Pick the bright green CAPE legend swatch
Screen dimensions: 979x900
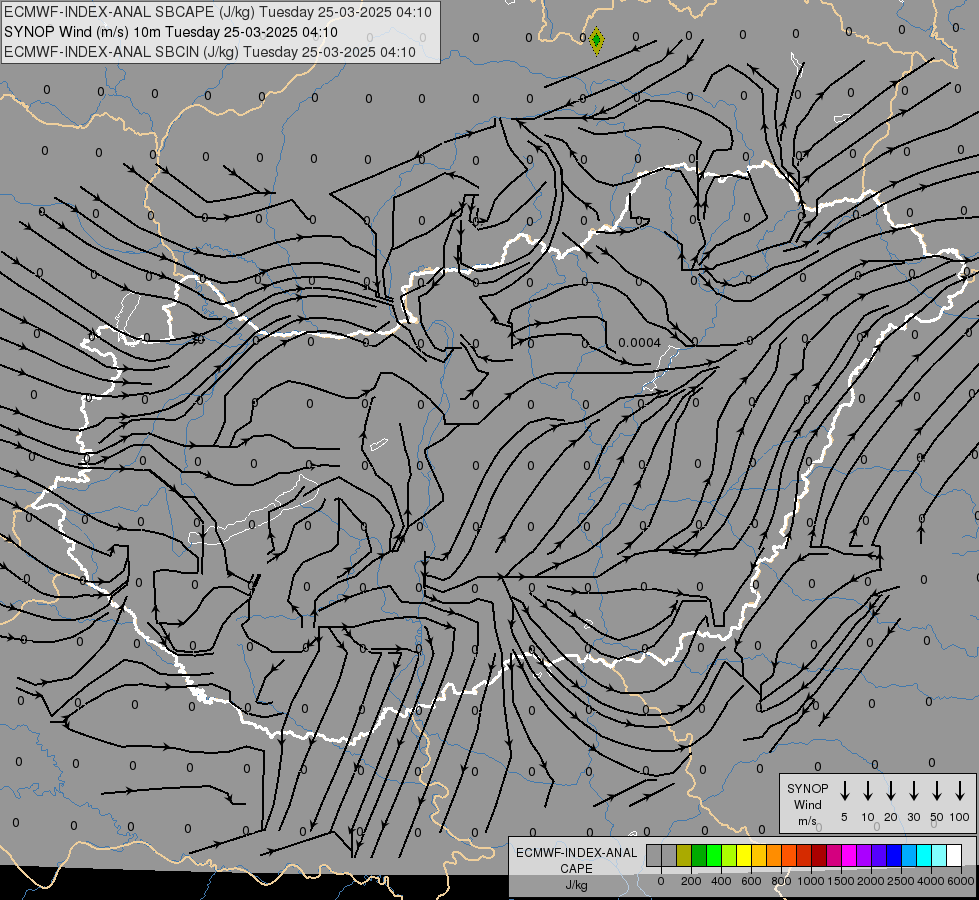pyautogui.click(x=714, y=855)
